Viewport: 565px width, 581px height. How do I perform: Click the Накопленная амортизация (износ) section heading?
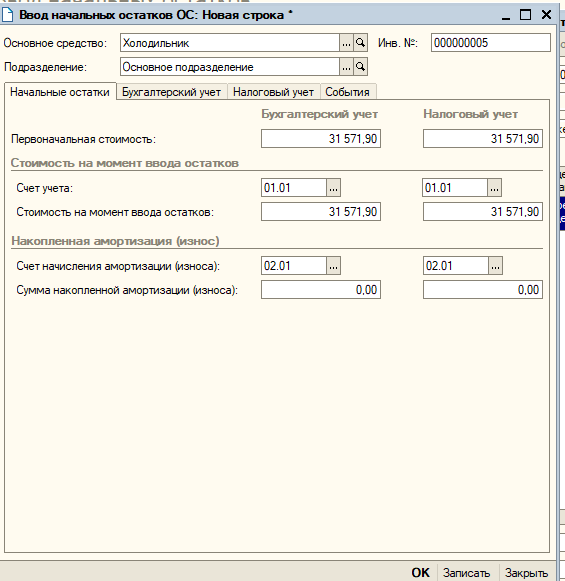coord(115,241)
